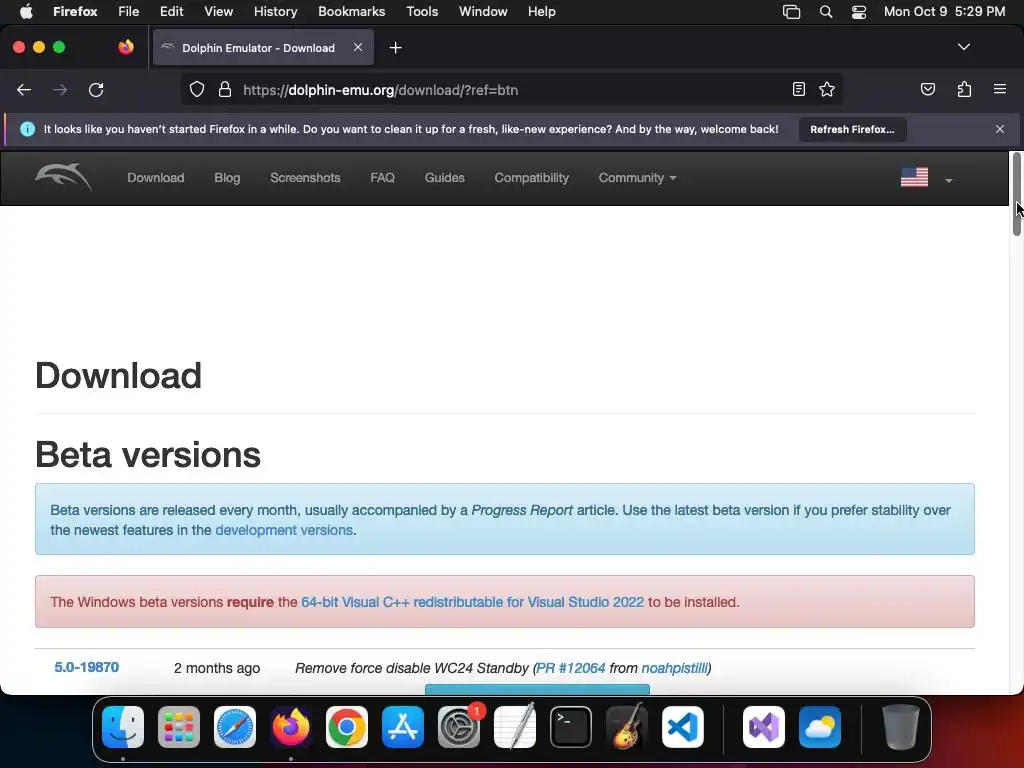
Task: Open App Store from the dock
Action: pos(403,727)
